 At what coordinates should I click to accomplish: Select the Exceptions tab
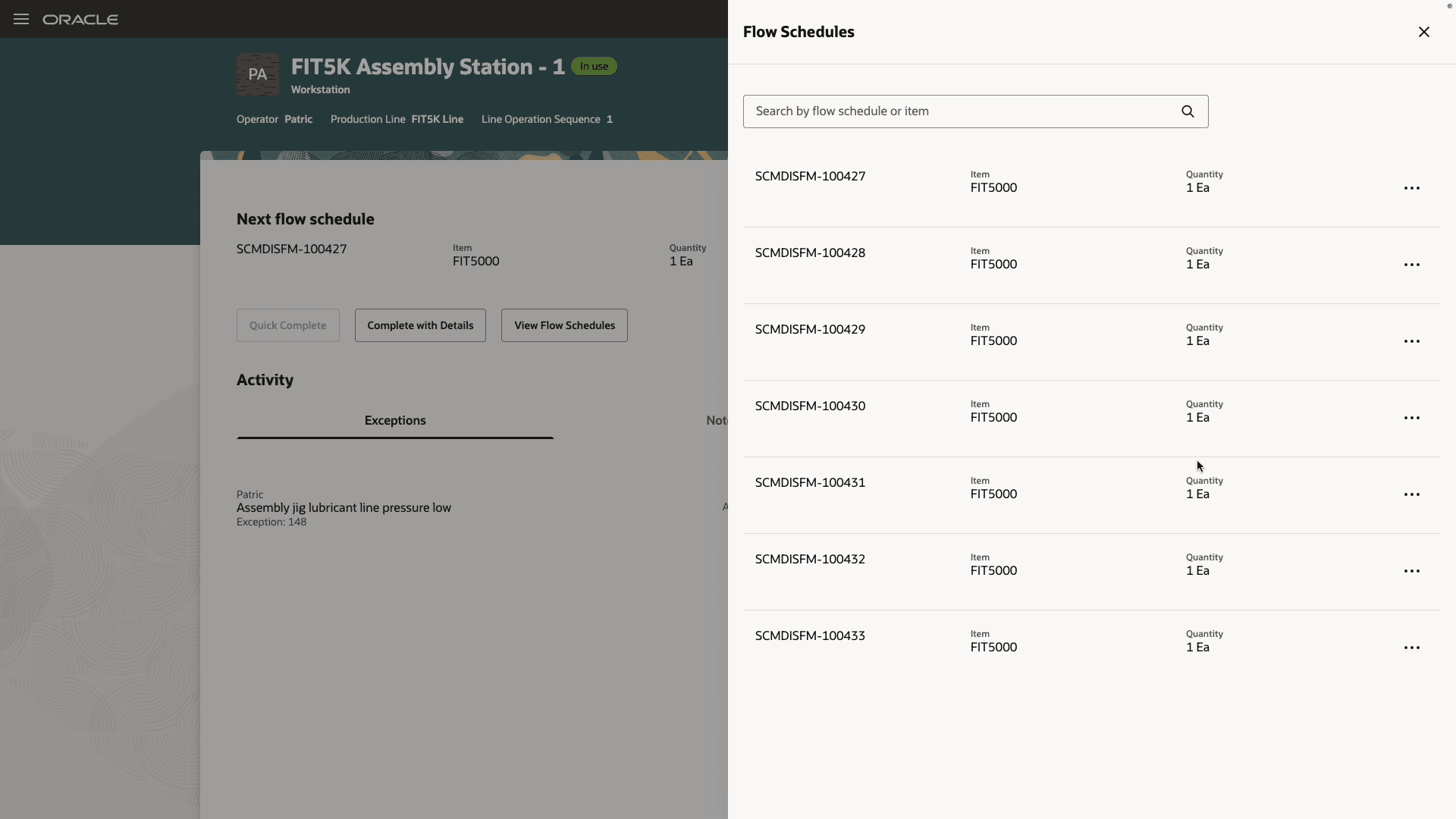coord(395,421)
